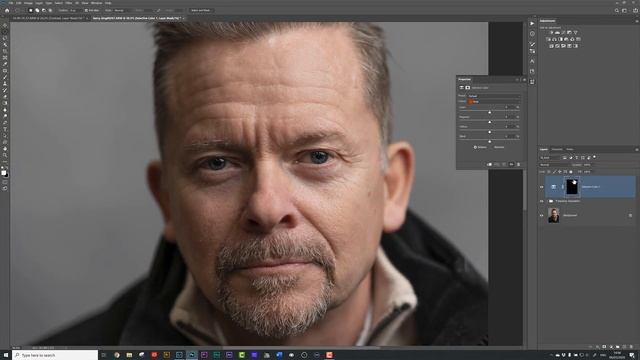Image resolution: width=640 pixels, height=360 pixels.
Task: Select the Quick Selection tool
Action: coord(5,44)
